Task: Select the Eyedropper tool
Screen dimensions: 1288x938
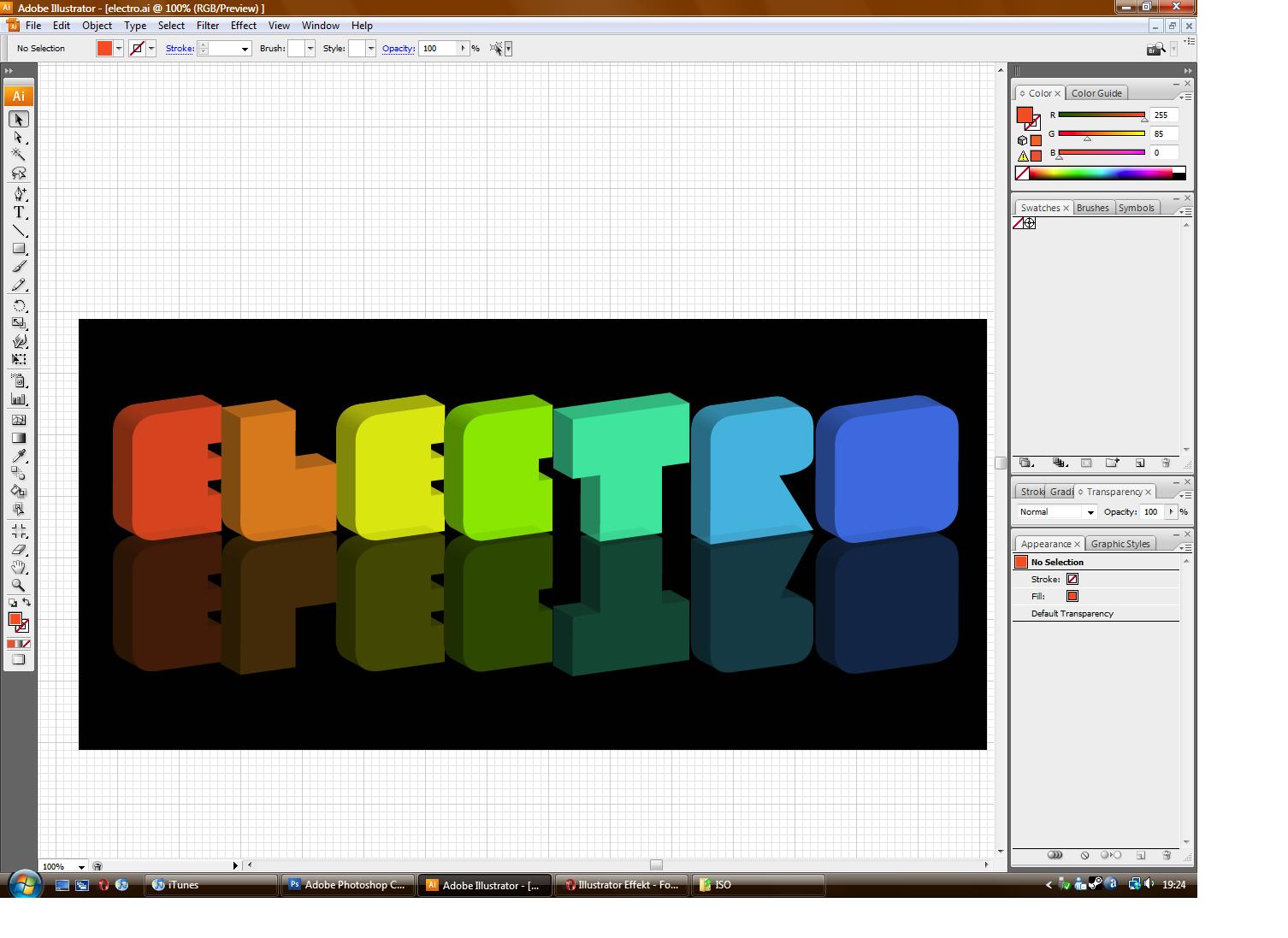Action: [x=19, y=456]
